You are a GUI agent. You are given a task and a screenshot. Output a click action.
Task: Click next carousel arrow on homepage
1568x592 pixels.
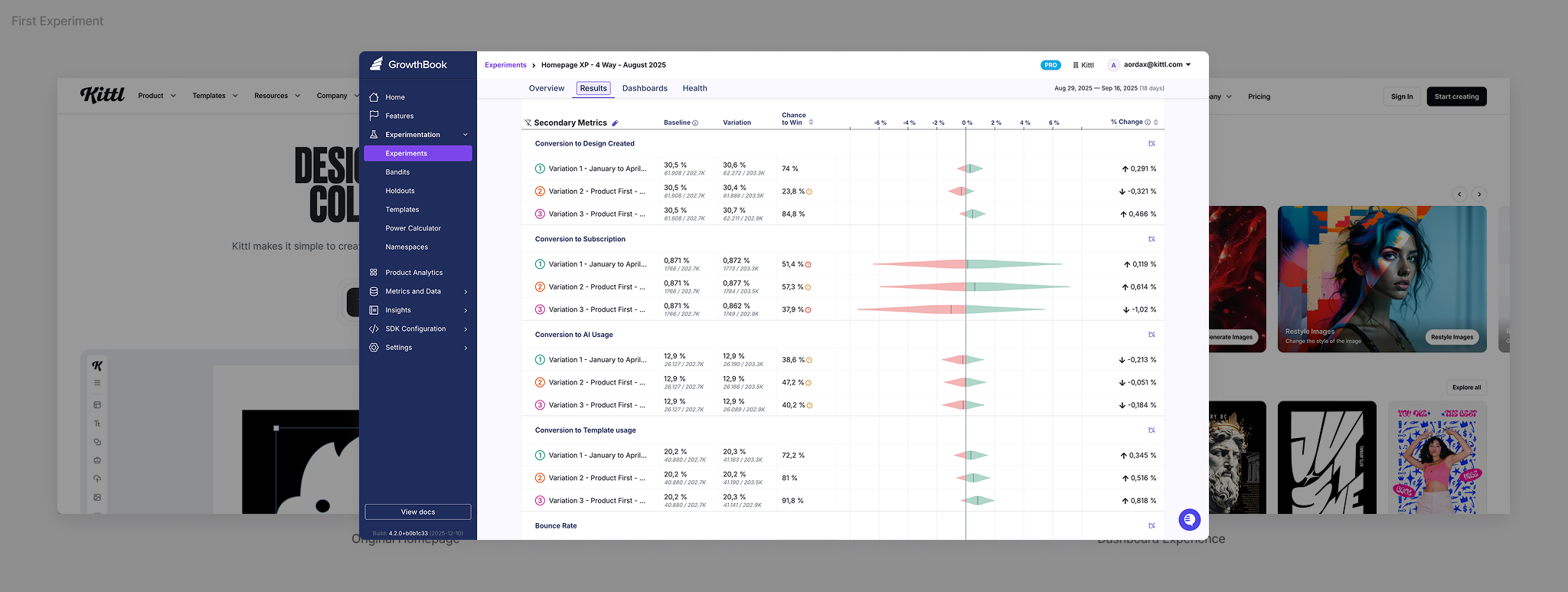(x=1479, y=195)
